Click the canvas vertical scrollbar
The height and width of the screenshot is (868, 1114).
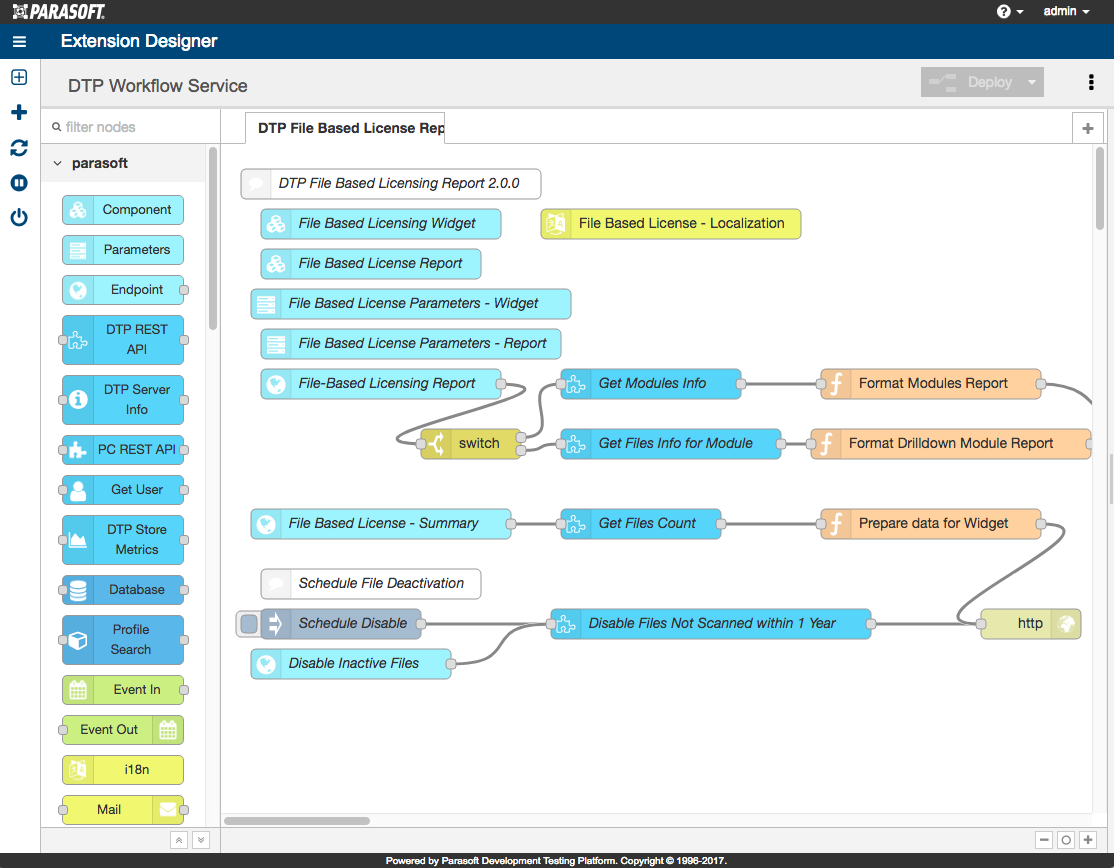point(1100,188)
